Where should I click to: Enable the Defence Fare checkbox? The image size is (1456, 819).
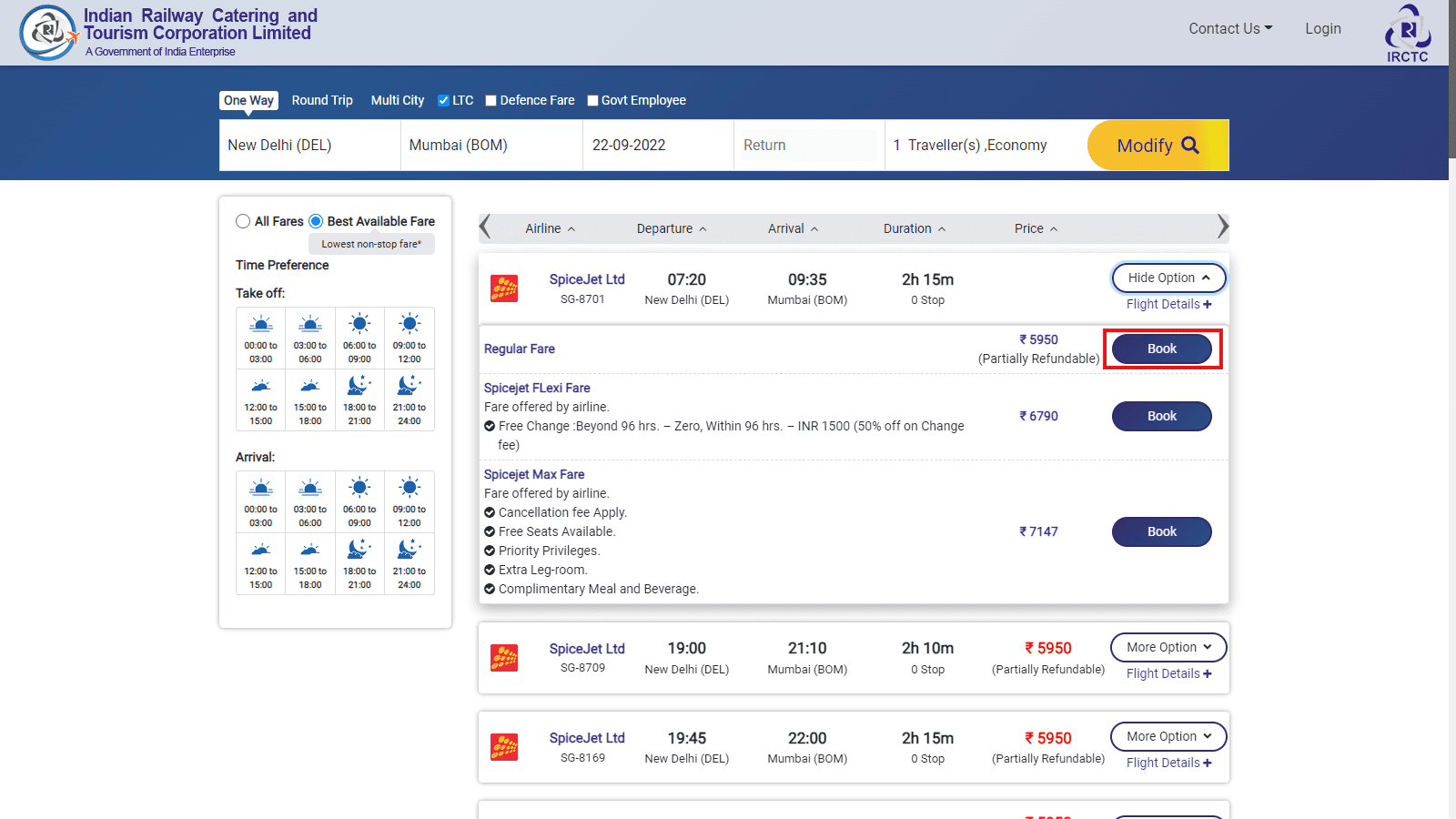click(490, 100)
